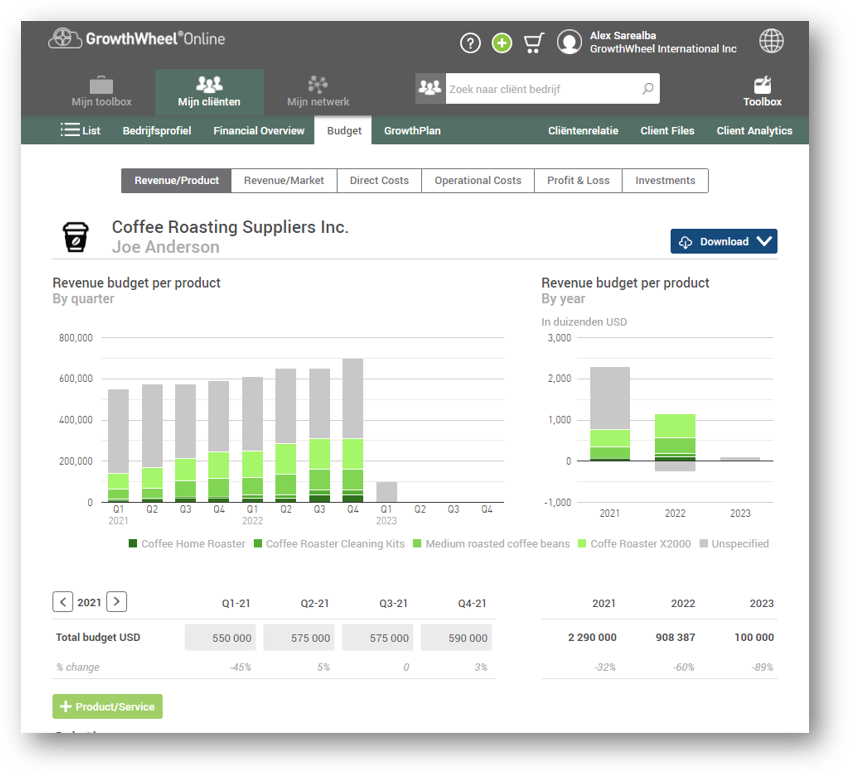
Task: Open Mijn netwerk network icon
Action: [318, 84]
